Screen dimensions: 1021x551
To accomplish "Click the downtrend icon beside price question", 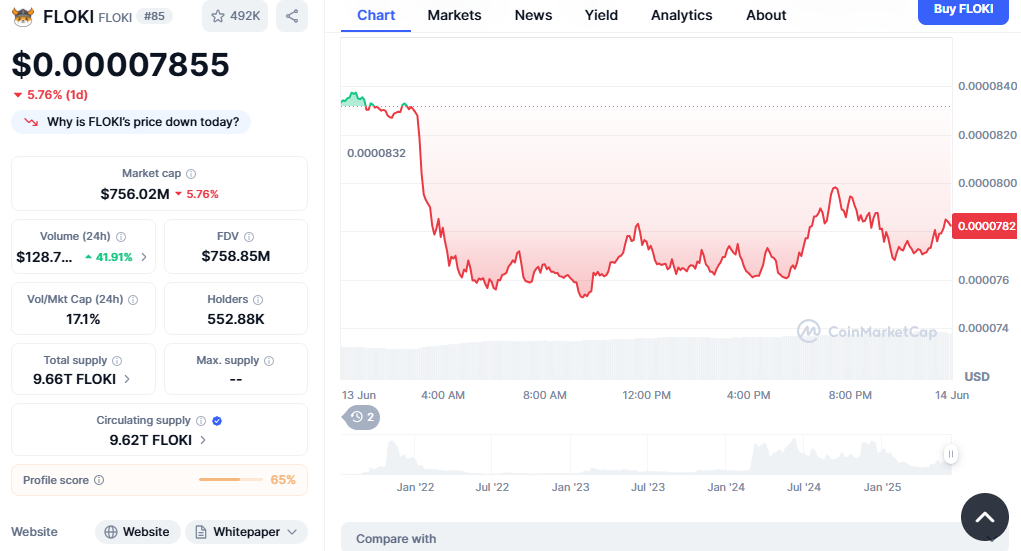I will [31, 122].
